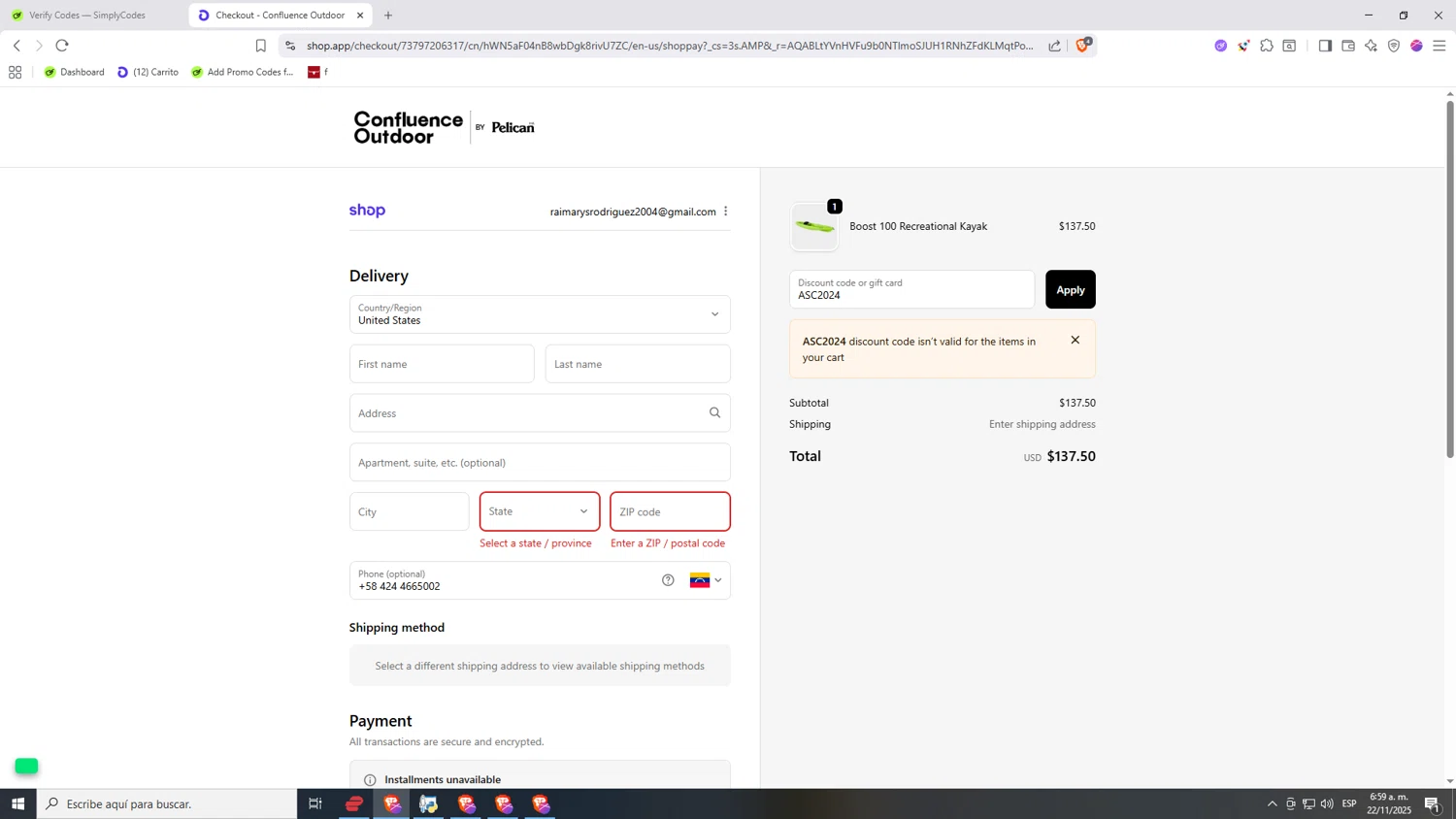Screen dimensions: 1456x819
Task: Open the Python taskbar app
Action: (x=428, y=803)
